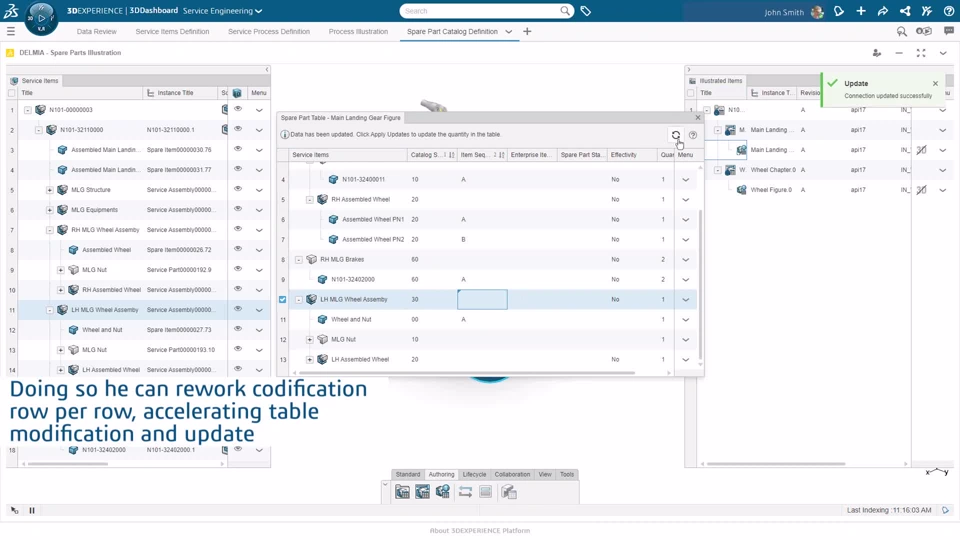
Task: Click About 3DEXPERIENCE Platform link
Action: click(x=479, y=530)
